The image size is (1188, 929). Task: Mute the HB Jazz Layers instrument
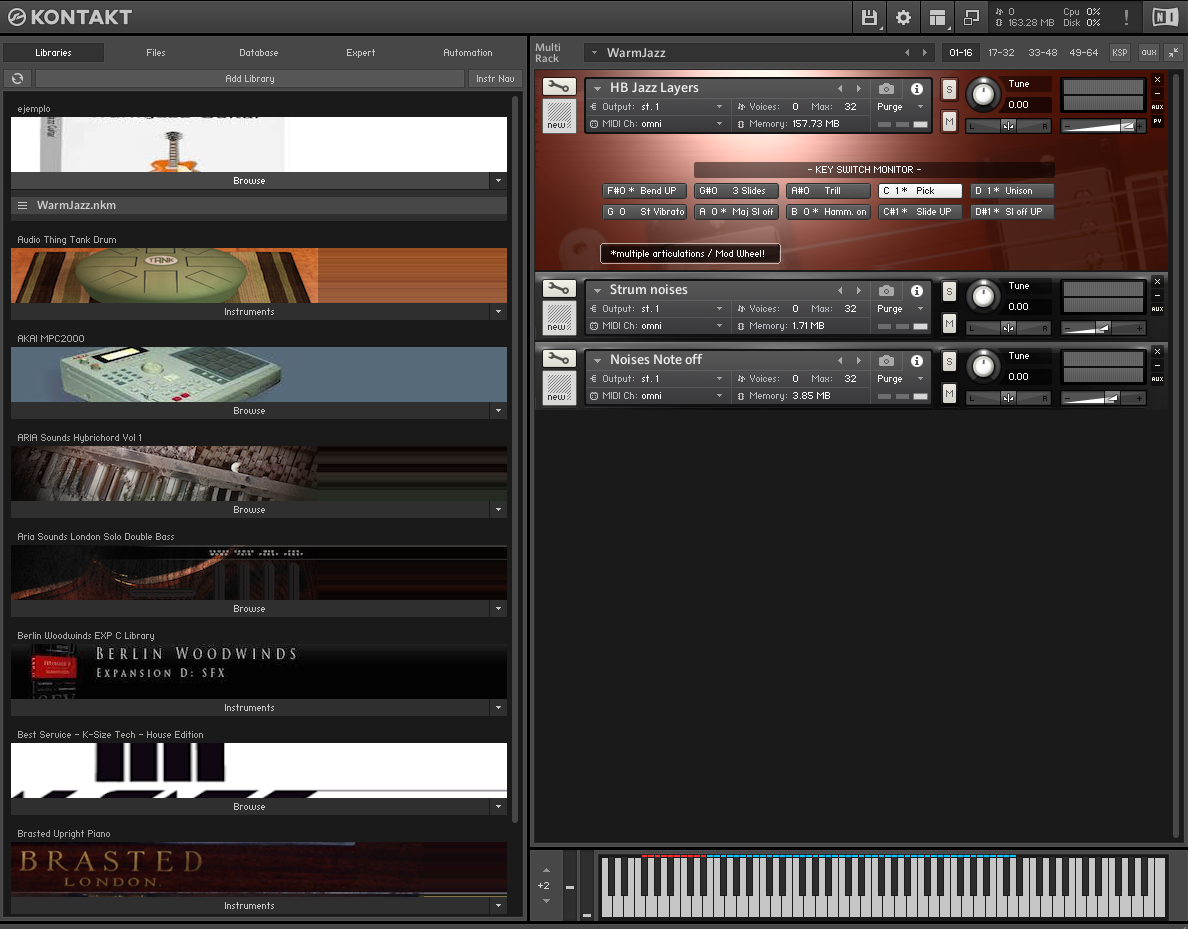949,121
